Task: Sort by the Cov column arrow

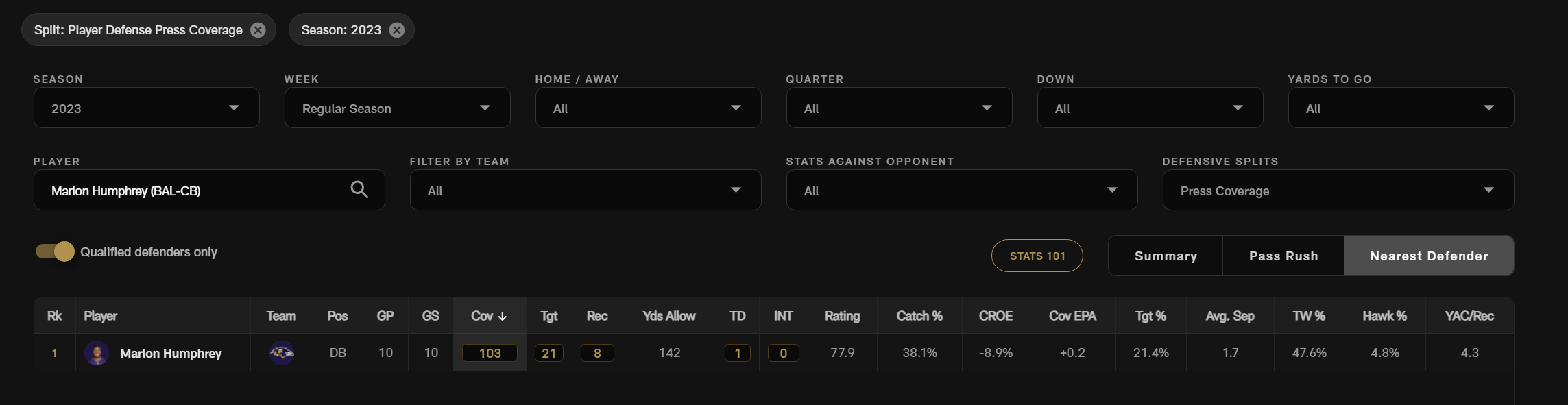Action: point(503,317)
